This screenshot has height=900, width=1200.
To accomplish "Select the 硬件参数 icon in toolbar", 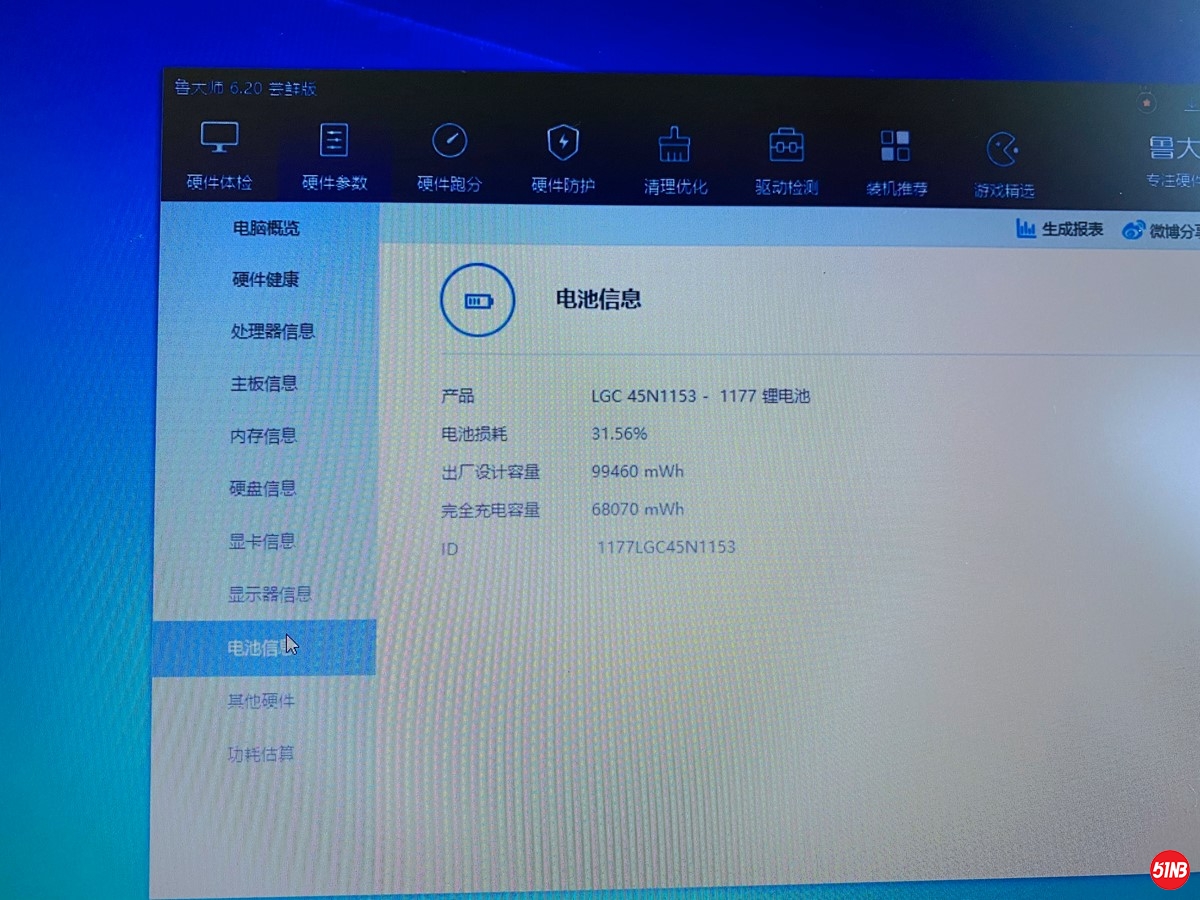I will point(334,140).
